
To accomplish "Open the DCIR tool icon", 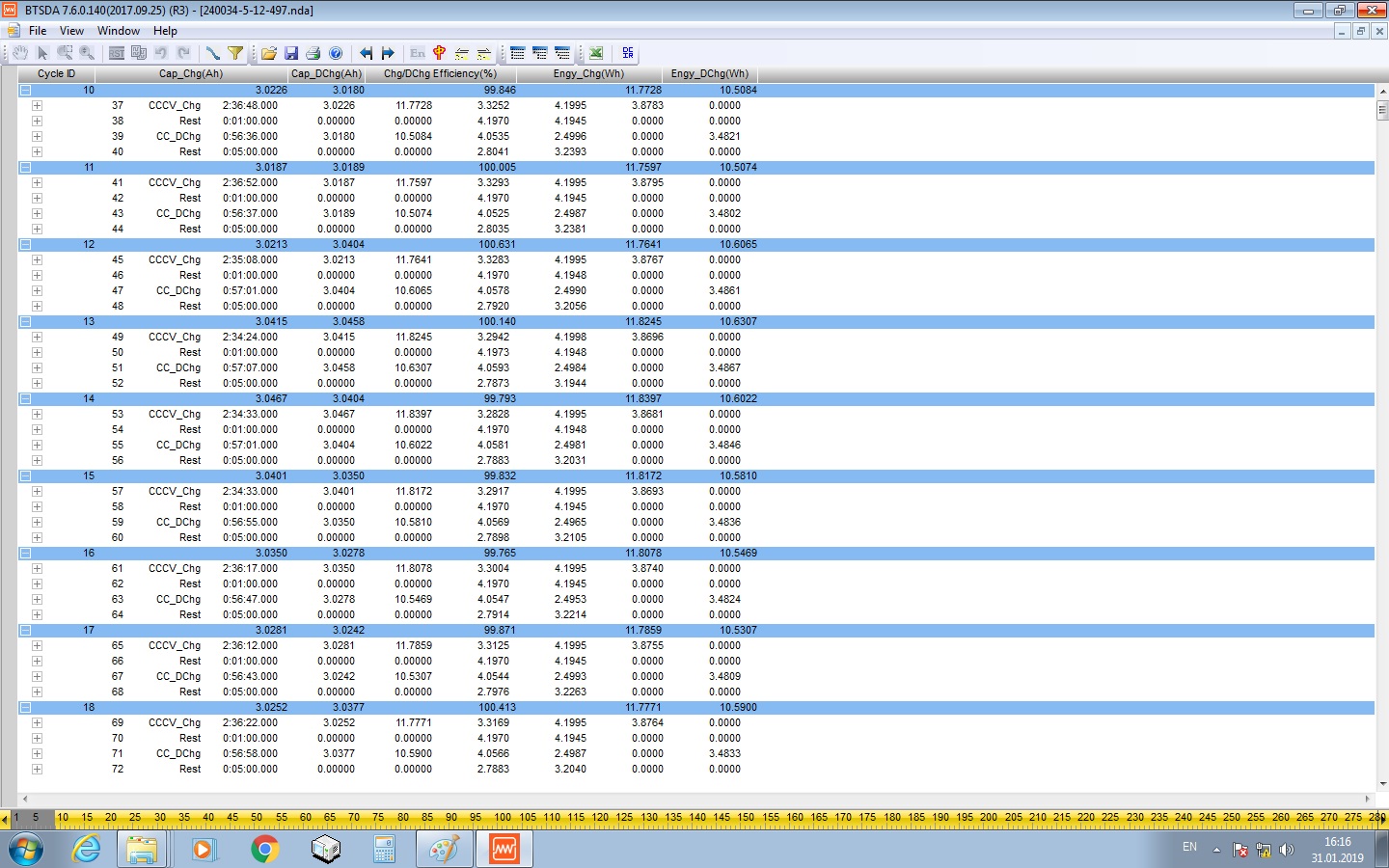I will click(628, 53).
